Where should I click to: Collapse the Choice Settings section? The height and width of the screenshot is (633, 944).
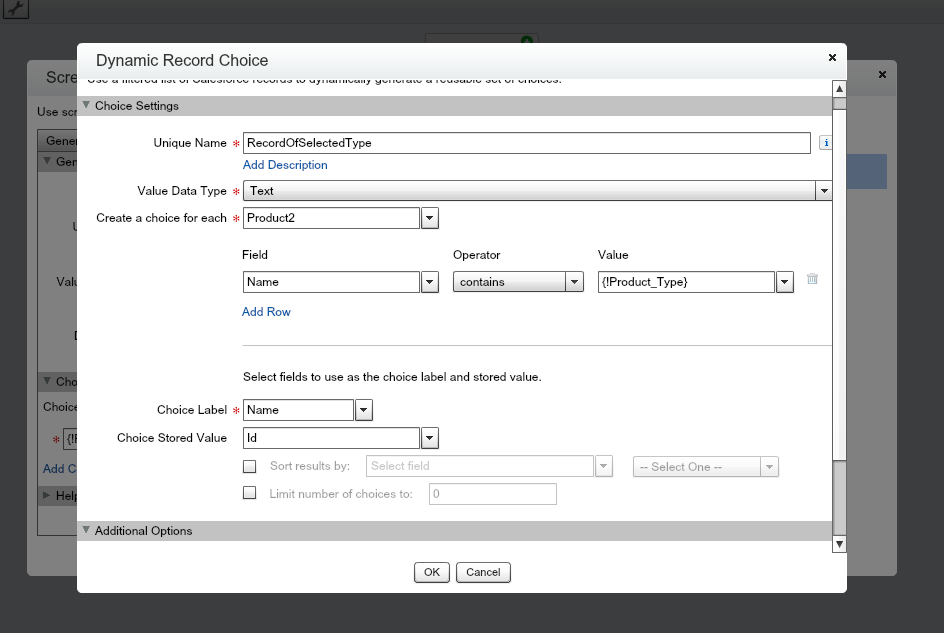click(87, 106)
